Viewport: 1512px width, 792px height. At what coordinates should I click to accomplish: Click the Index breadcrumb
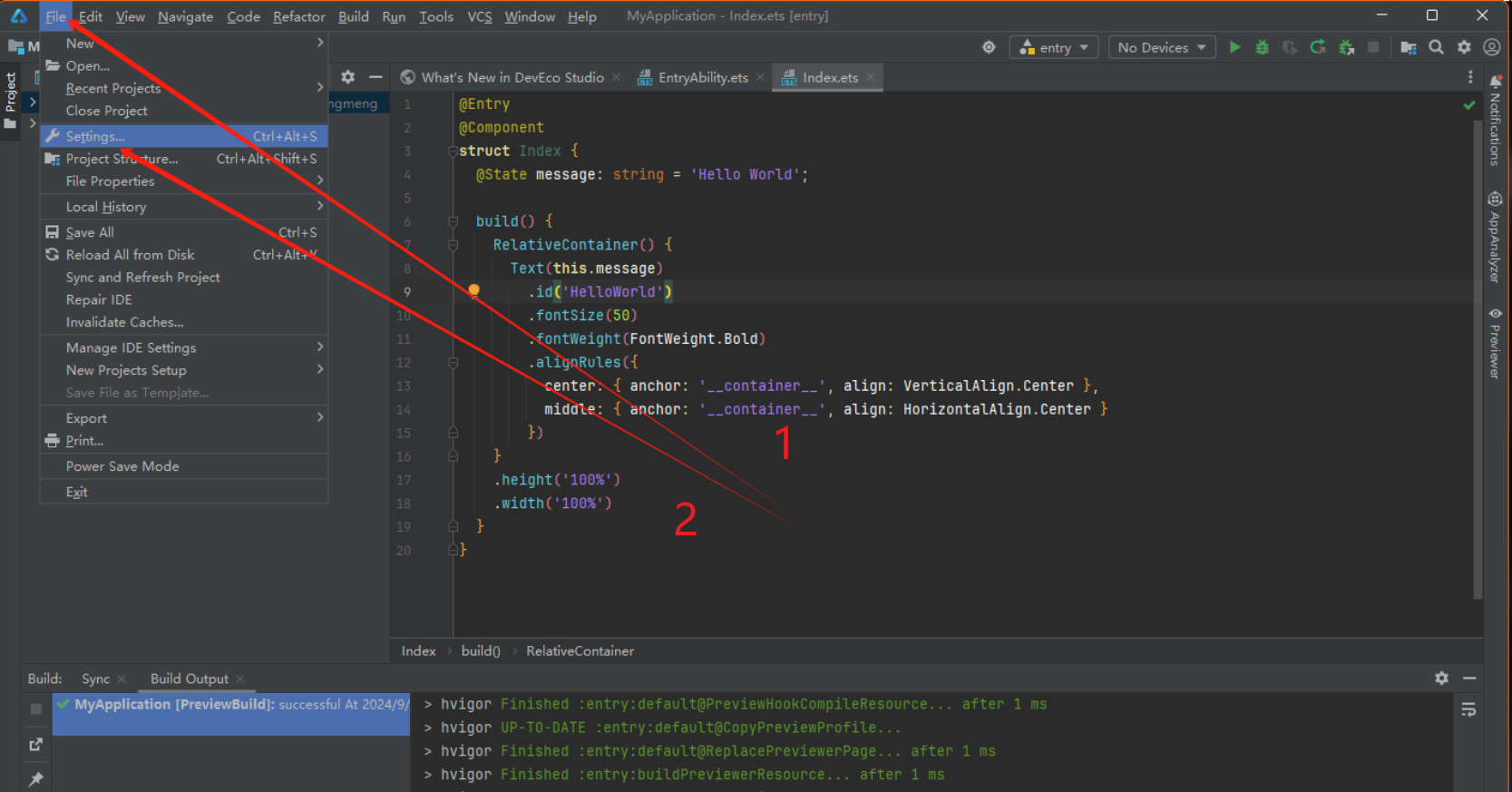click(418, 650)
